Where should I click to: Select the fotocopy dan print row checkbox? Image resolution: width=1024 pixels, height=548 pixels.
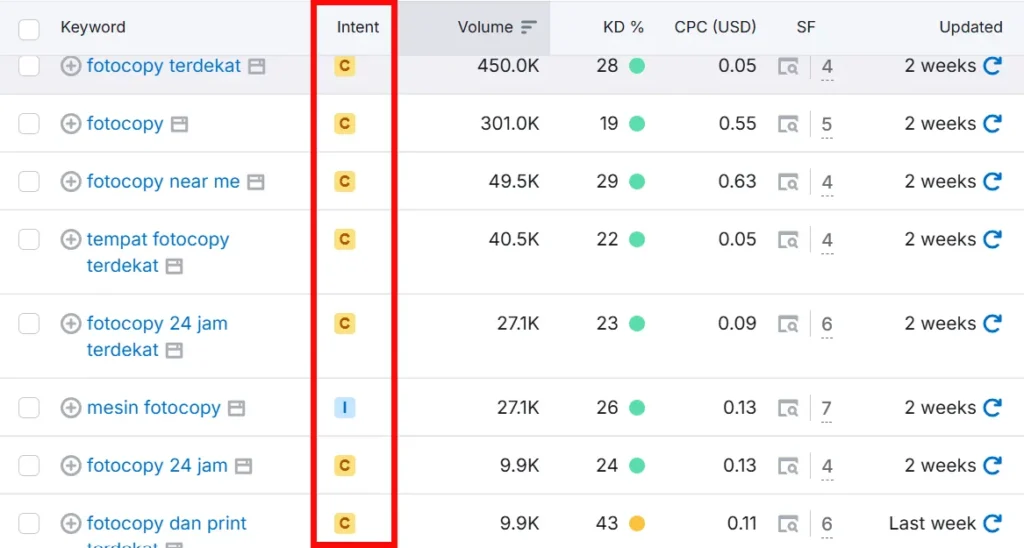pos(29,523)
